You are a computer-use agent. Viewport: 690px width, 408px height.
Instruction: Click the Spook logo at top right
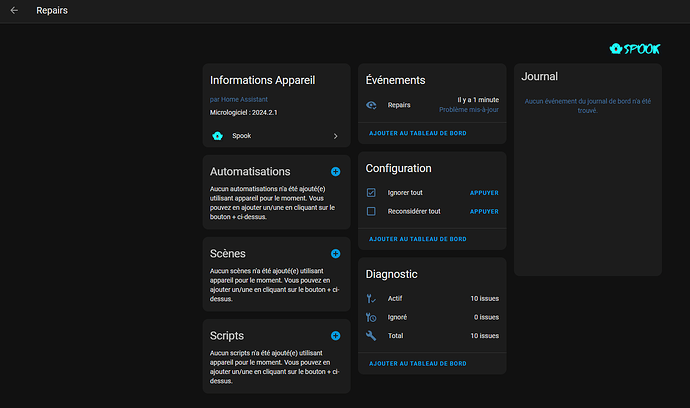pos(635,48)
